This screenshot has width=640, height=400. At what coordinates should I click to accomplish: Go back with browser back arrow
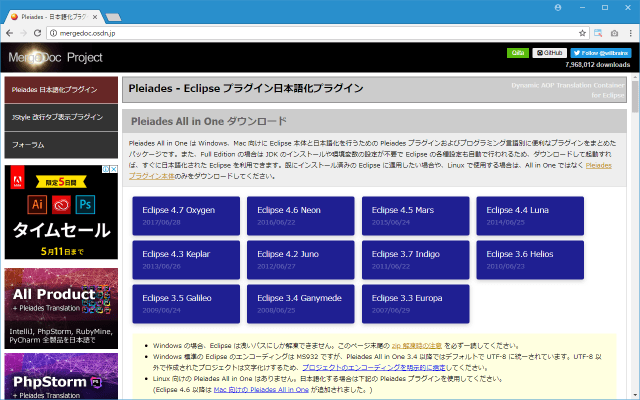pyautogui.click(x=9, y=33)
